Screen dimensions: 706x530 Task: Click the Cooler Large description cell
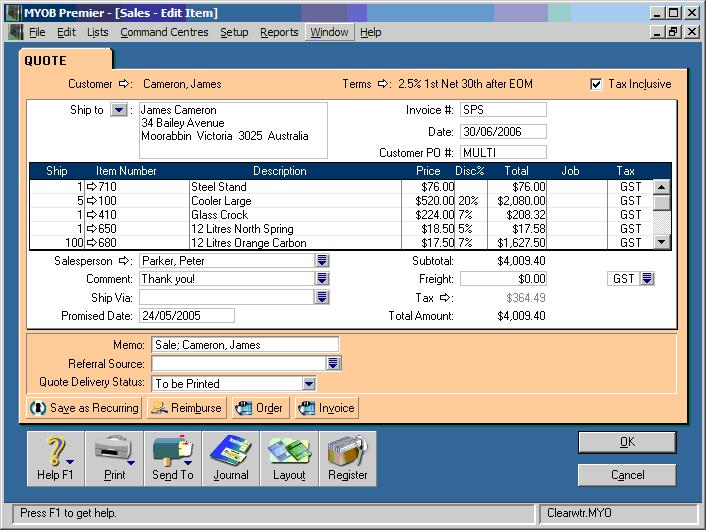click(295, 200)
